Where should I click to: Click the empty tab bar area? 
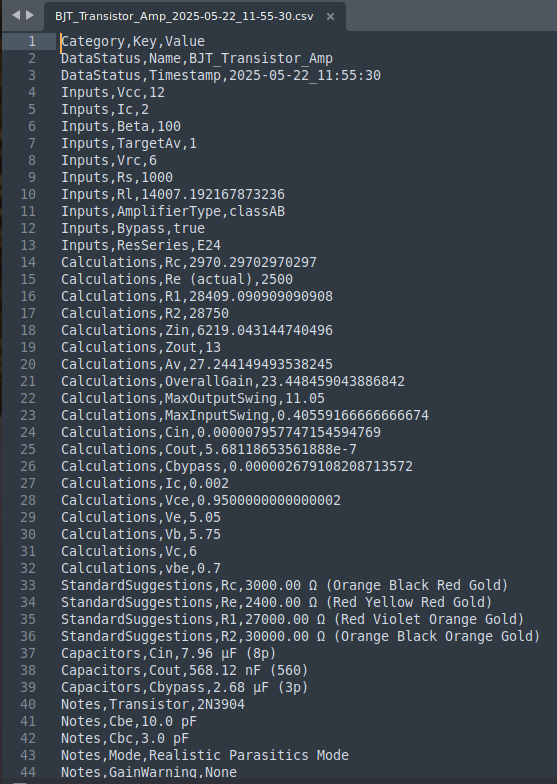click(451, 16)
